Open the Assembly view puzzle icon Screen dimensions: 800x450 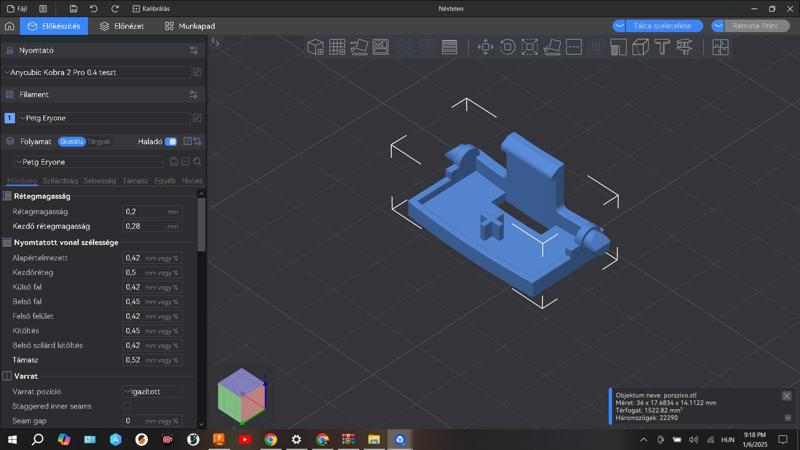[x=720, y=47]
